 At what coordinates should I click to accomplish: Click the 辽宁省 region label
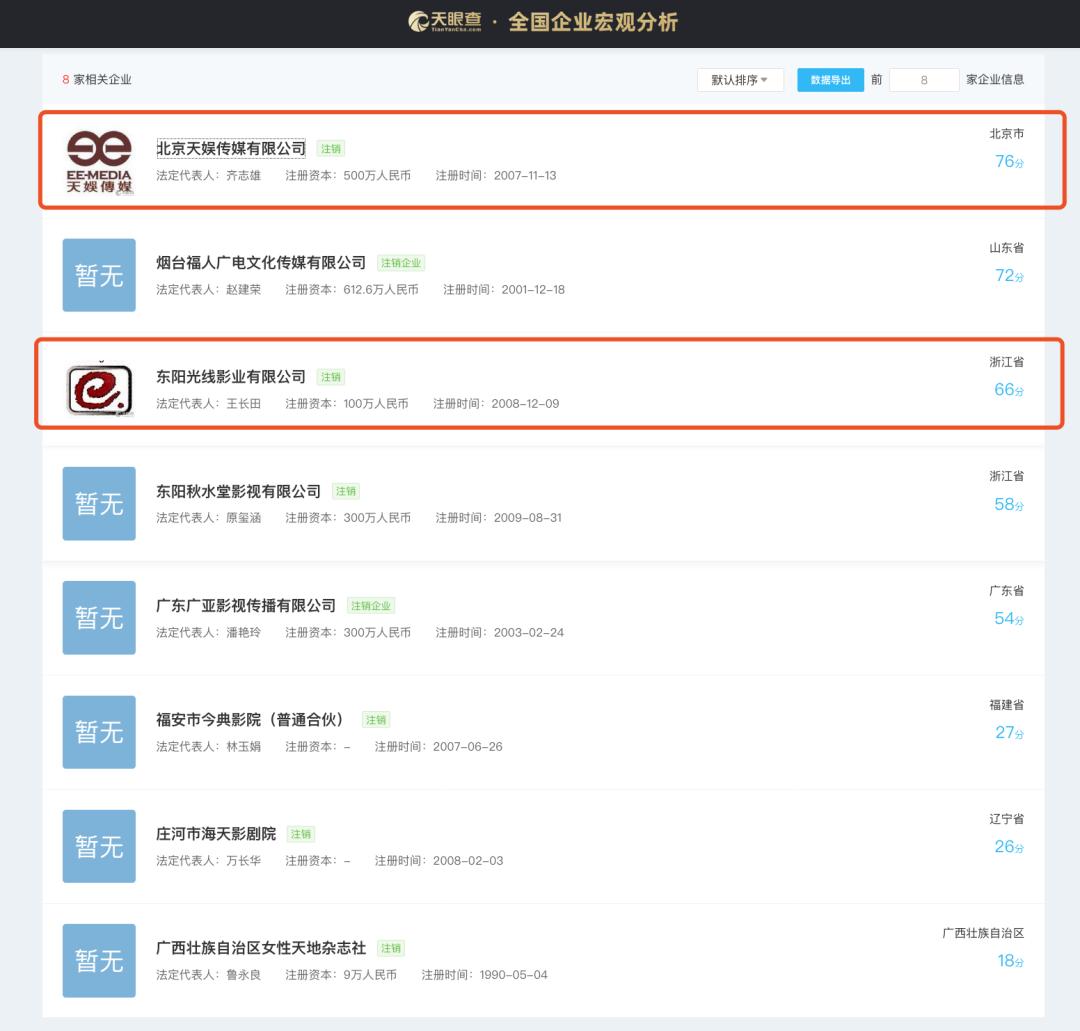pos(1006,819)
